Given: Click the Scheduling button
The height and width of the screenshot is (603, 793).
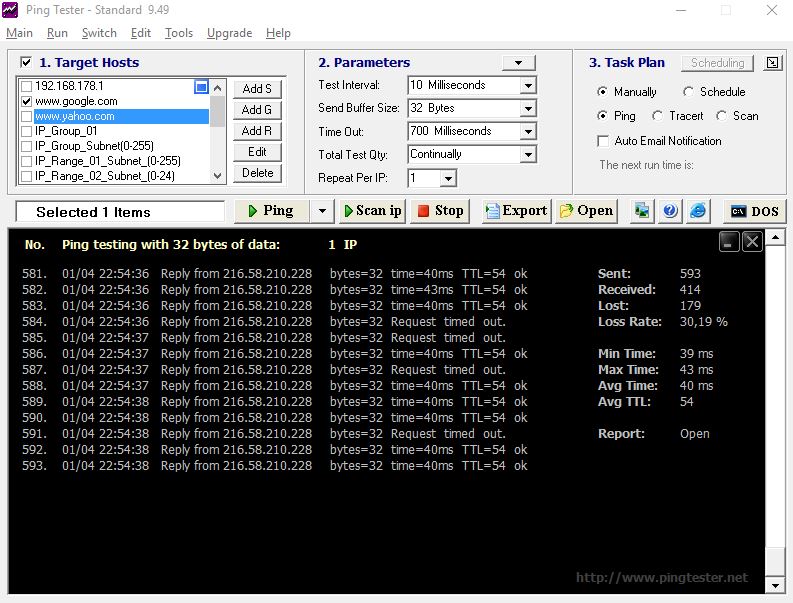Looking at the screenshot, I should pyautogui.click(x=717, y=63).
